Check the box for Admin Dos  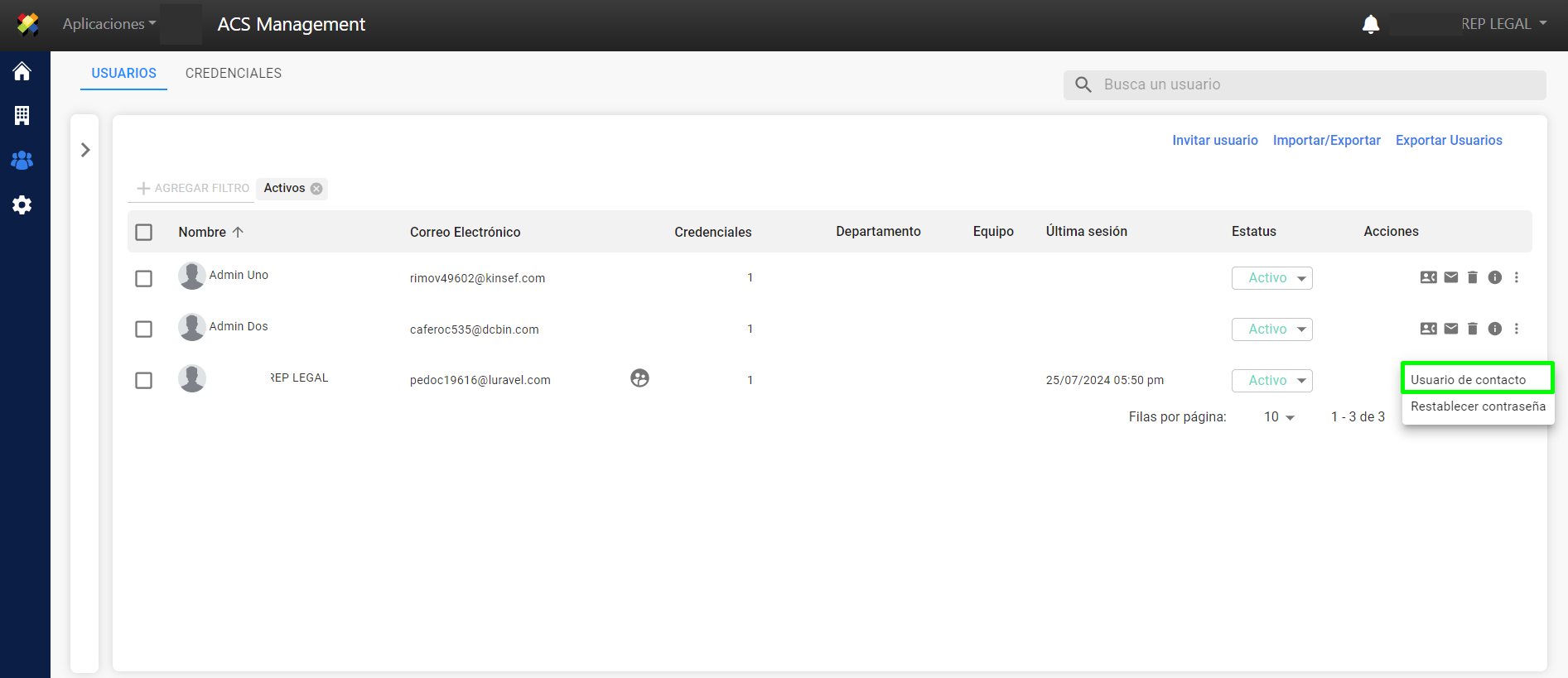(144, 329)
